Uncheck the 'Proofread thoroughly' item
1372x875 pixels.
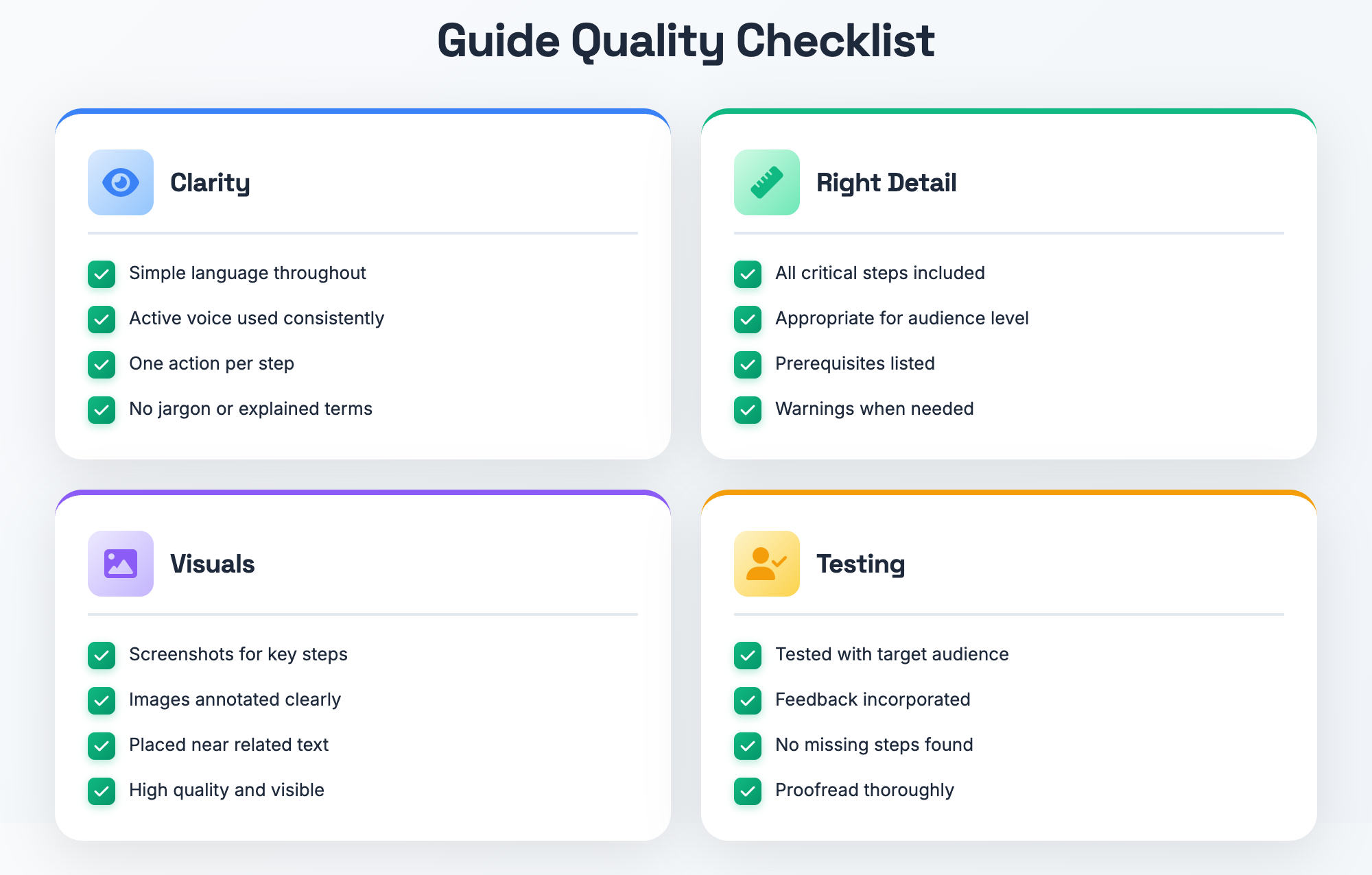748,791
